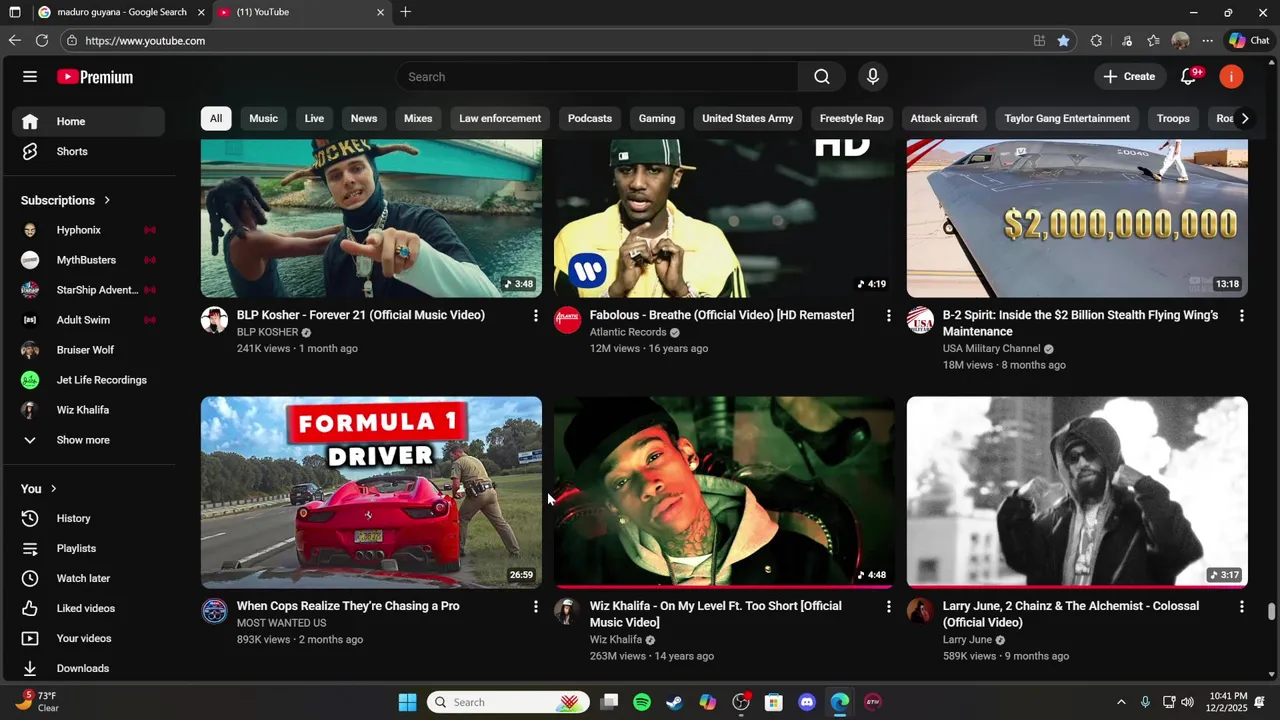This screenshot has width=1280, height=720.
Task: Select the Live filter chip
Action: coord(314,119)
